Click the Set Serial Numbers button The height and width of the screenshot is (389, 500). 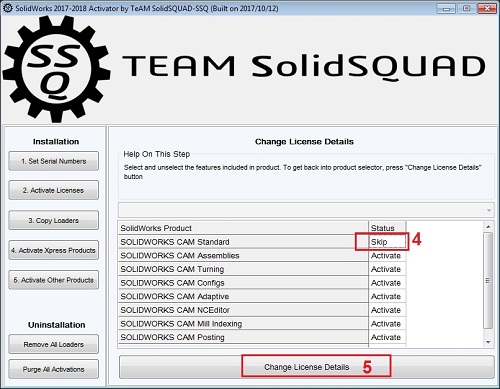[x=54, y=161]
